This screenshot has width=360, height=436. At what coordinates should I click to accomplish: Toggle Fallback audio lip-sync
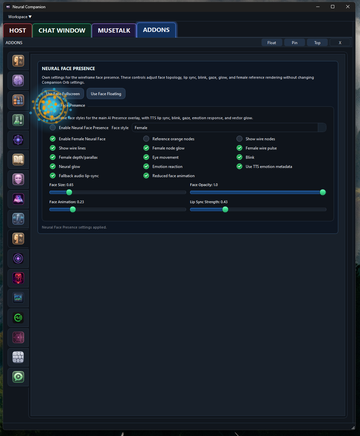click(x=53, y=176)
